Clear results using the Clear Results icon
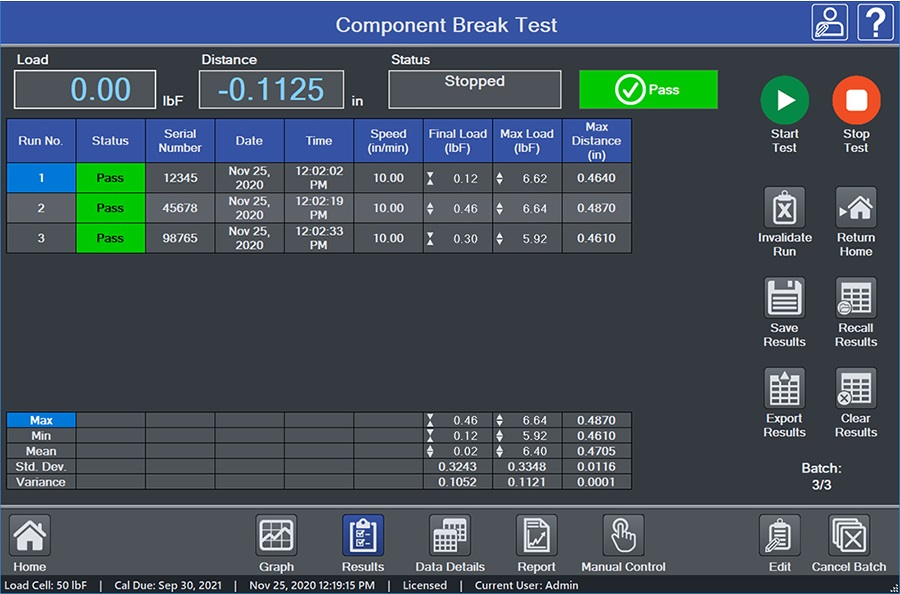Screen dimensions: 900x594 point(856,388)
